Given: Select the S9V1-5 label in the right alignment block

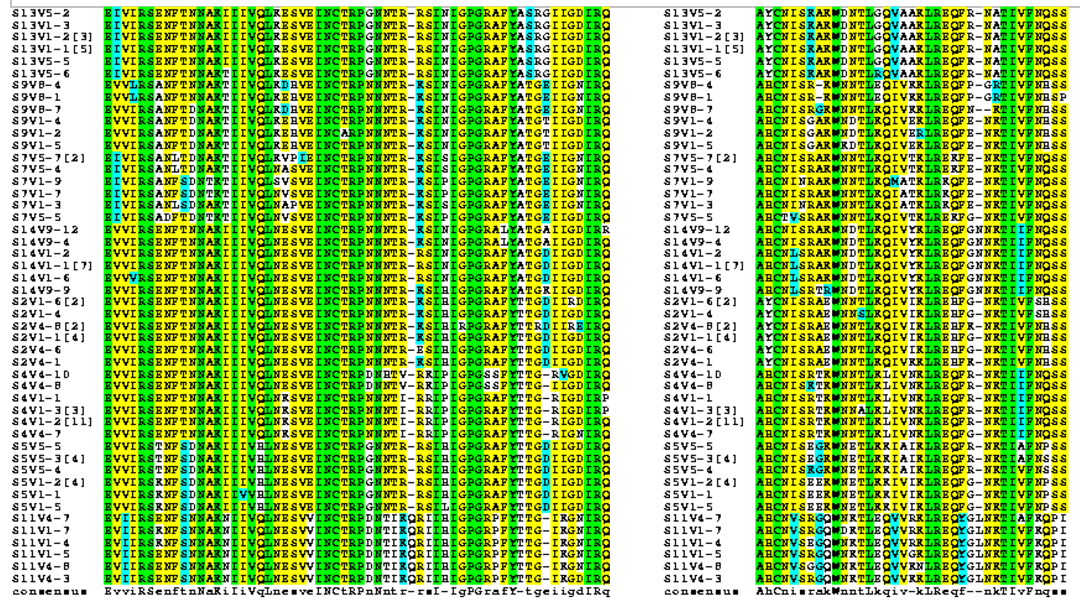Looking at the screenshot, I should (x=688, y=145).
